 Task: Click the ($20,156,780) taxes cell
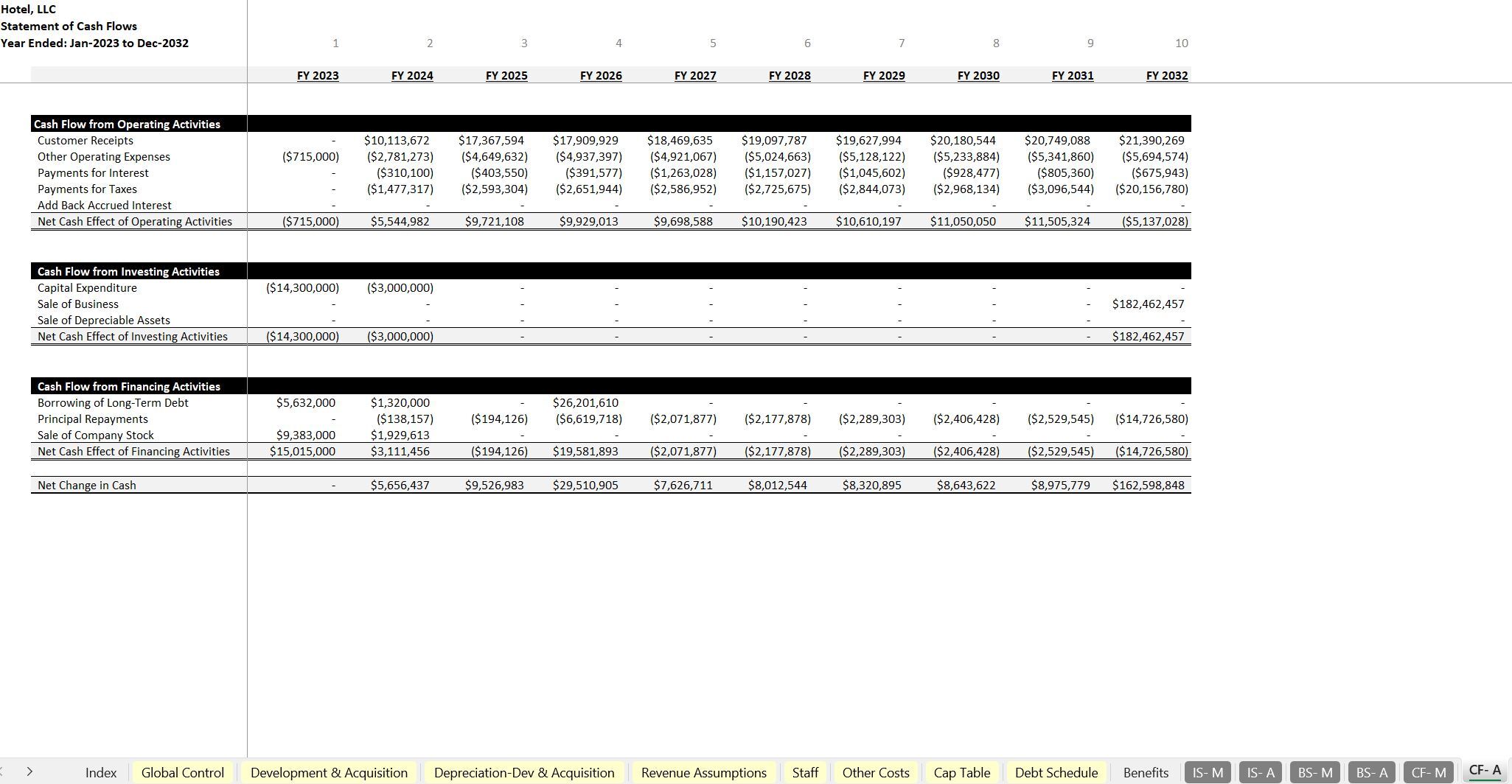1152,189
